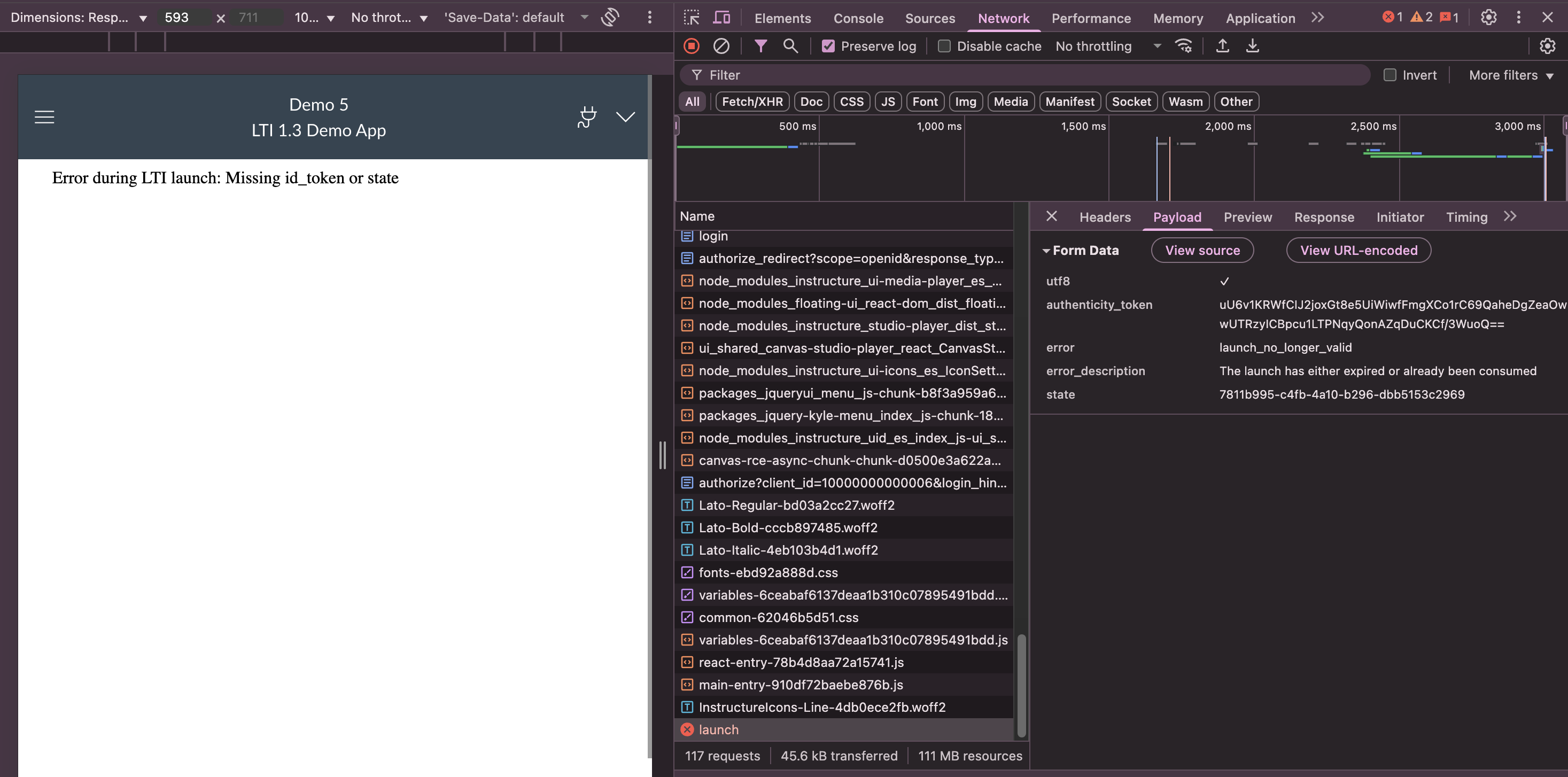The image size is (1568, 777).
Task: Click the plug icon in Demo 5 header
Action: (x=586, y=117)
